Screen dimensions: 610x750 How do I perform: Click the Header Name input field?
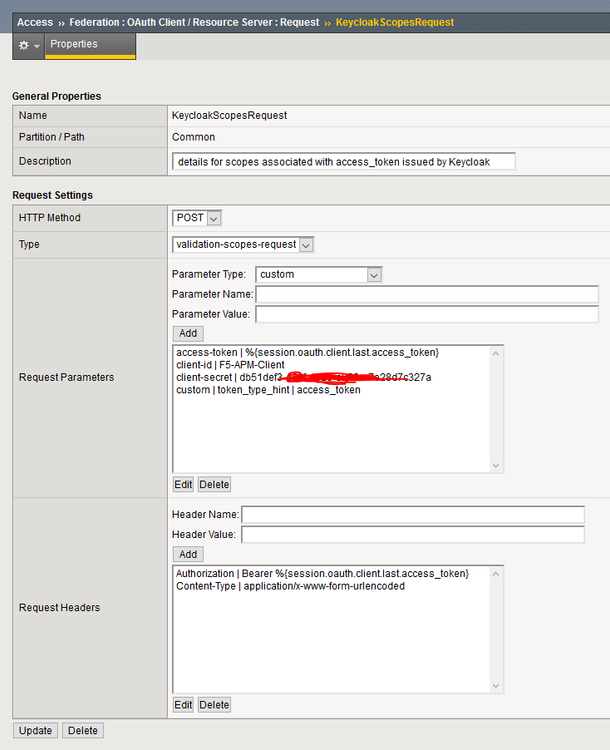point(413,514)
